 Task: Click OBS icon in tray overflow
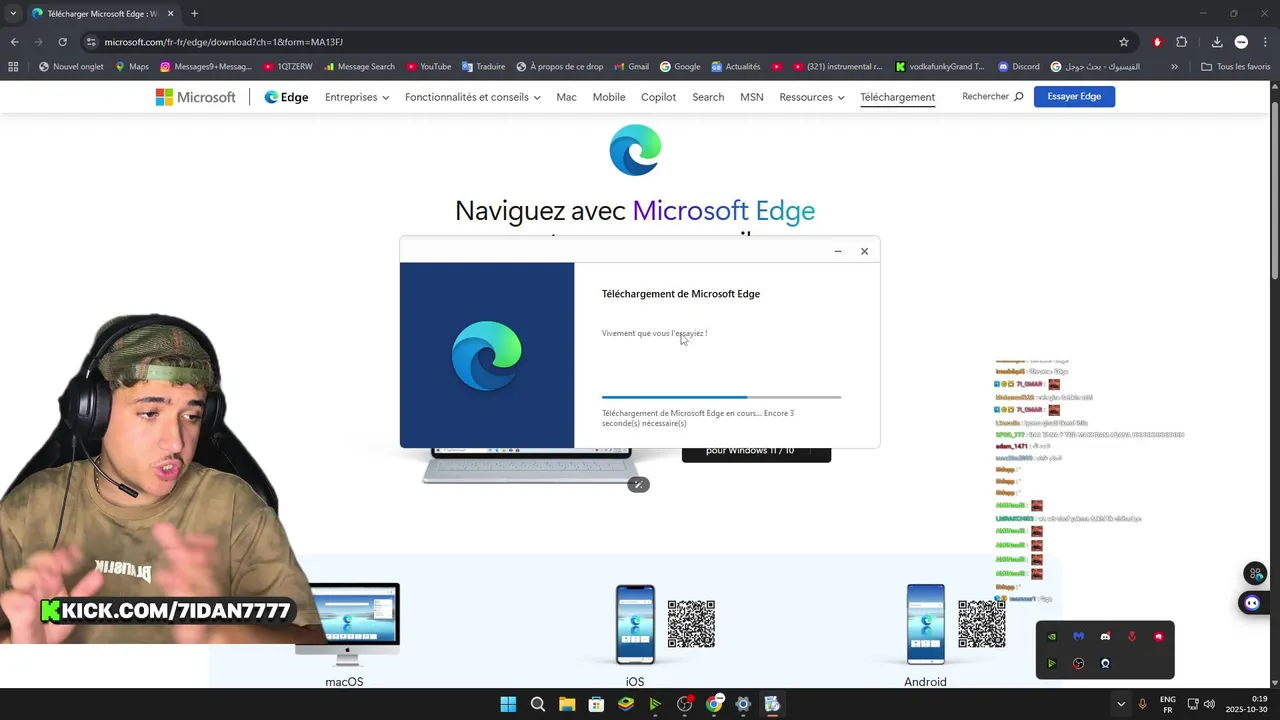(x=1078, y=663)
